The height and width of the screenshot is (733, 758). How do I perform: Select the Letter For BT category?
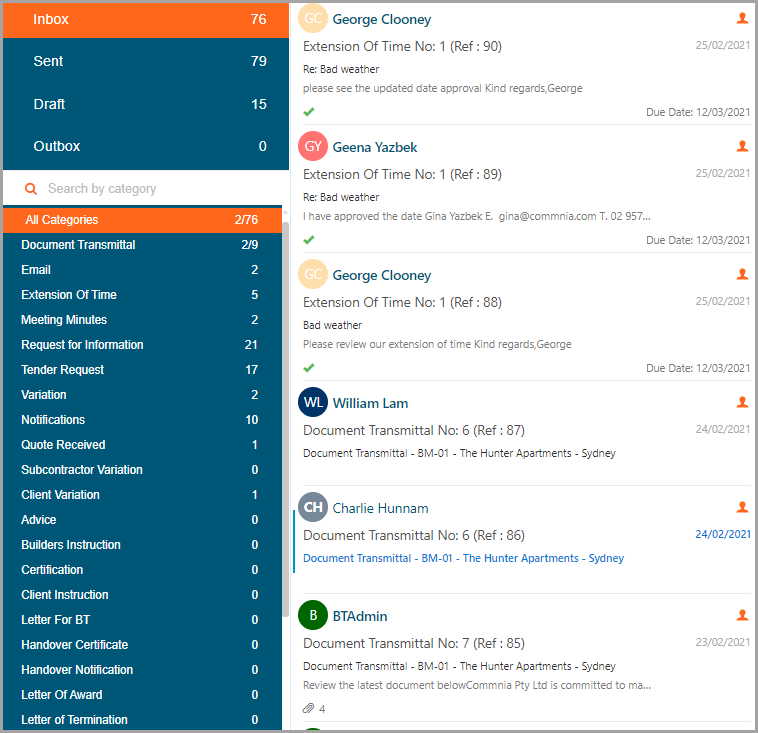click(142, 620)
